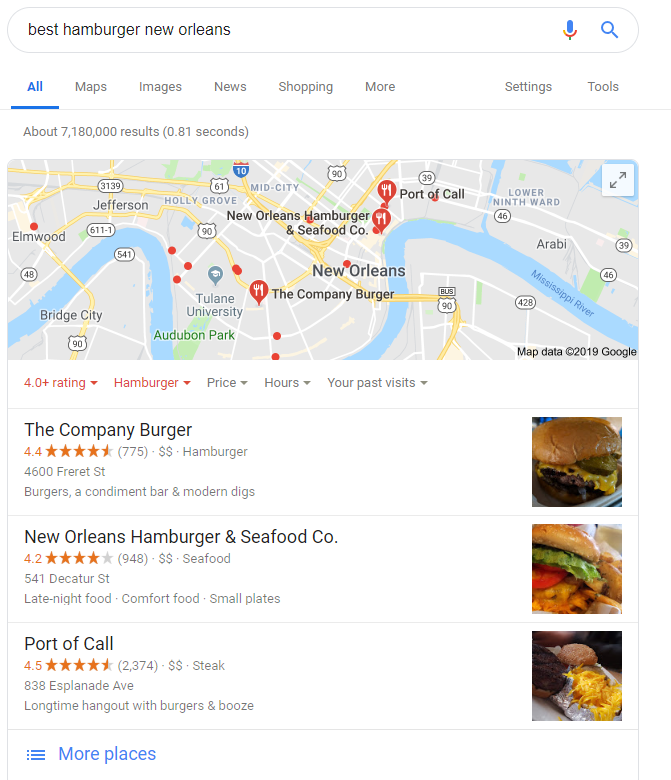This screenshot has width=671, height=780.
Task: Expand the Hours filter dropdown
Action: coord(287,383)
